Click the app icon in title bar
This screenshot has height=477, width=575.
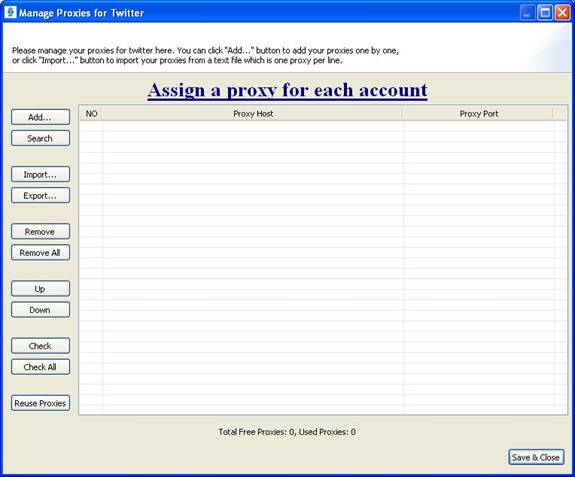point(10,12)
